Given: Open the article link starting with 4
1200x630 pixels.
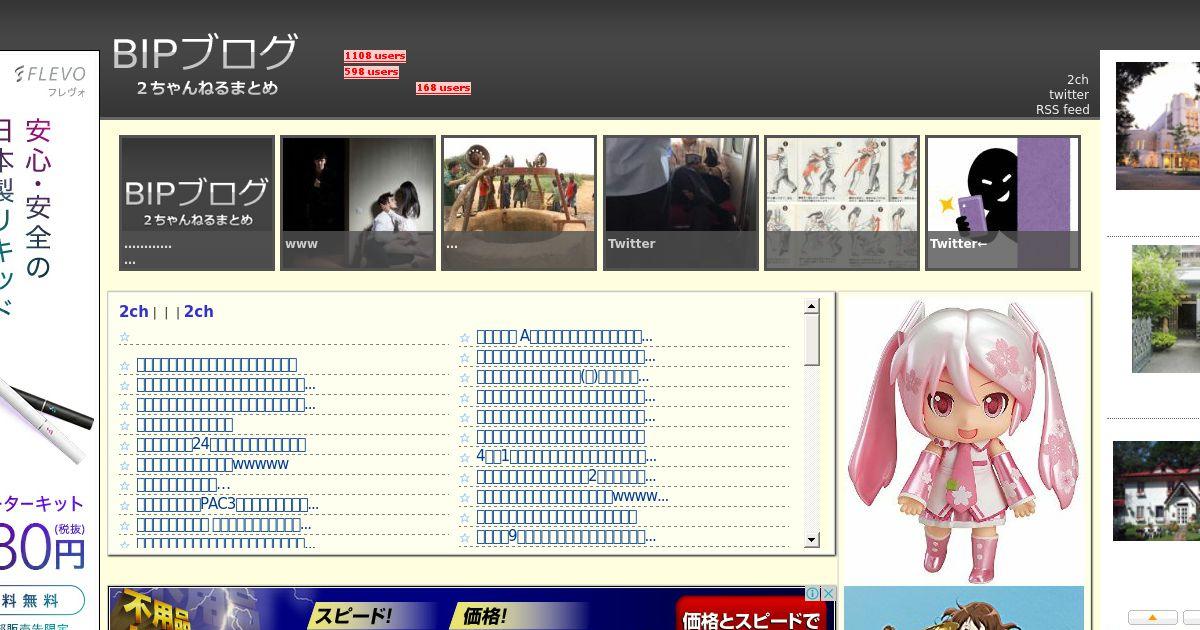Looking at the screenshot, I should tap(566, 457).
